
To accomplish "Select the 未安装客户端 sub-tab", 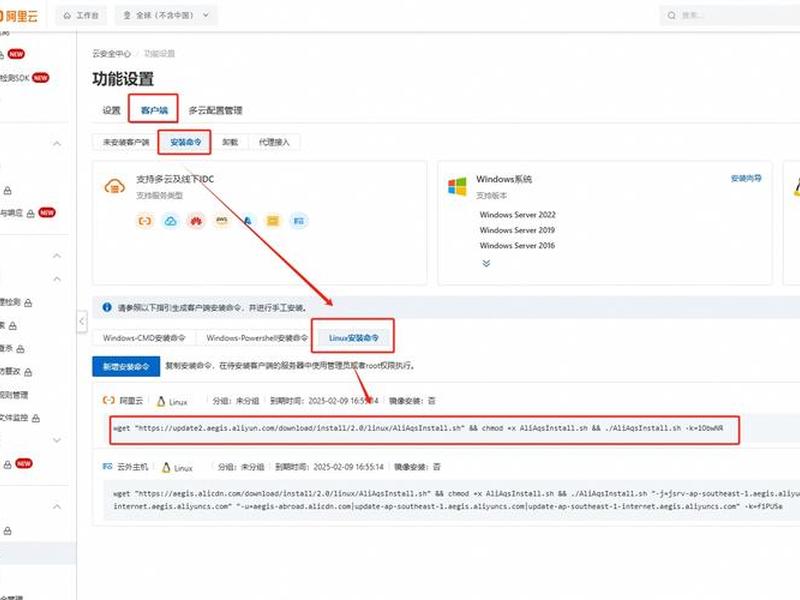I will (126, 142).
